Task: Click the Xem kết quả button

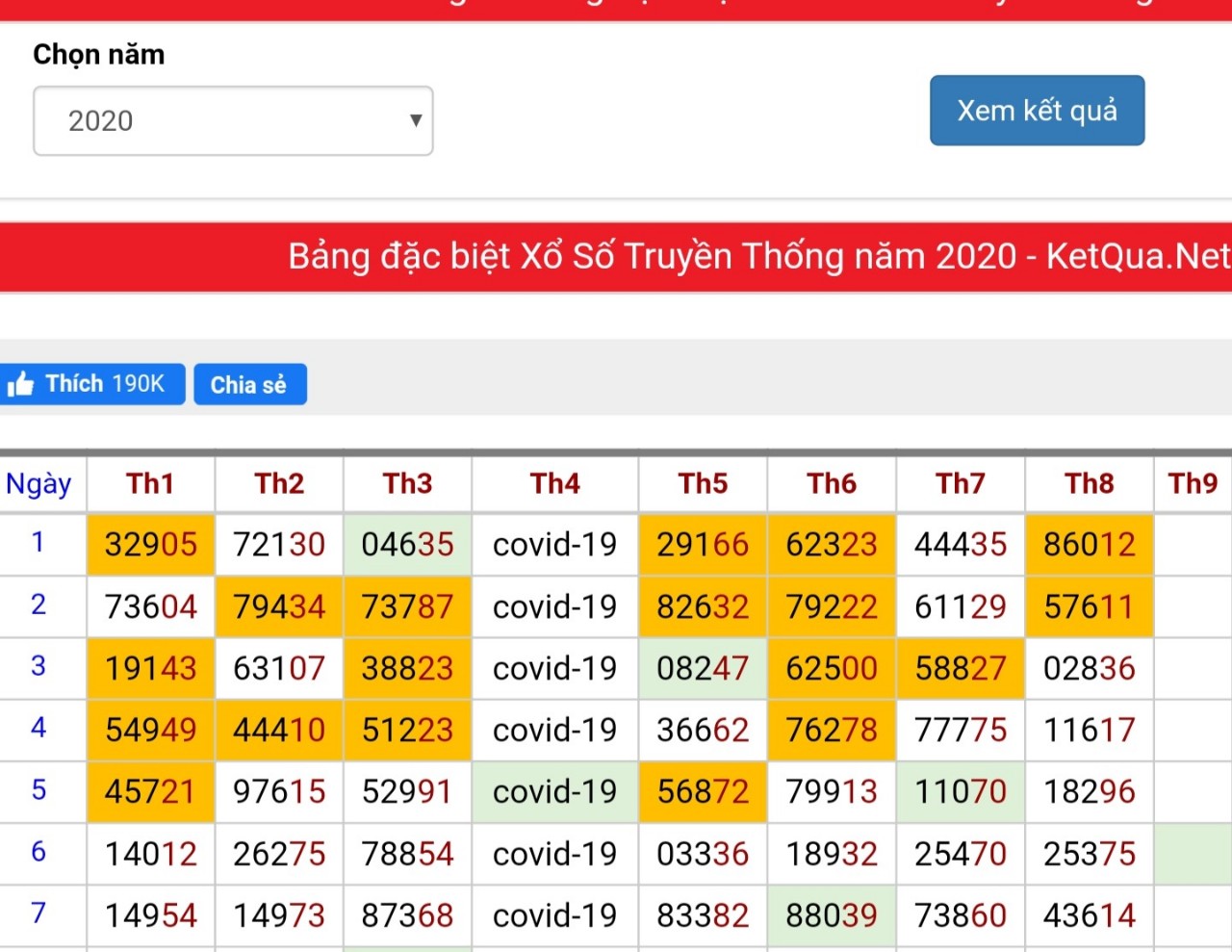Action: [1037, 111]
